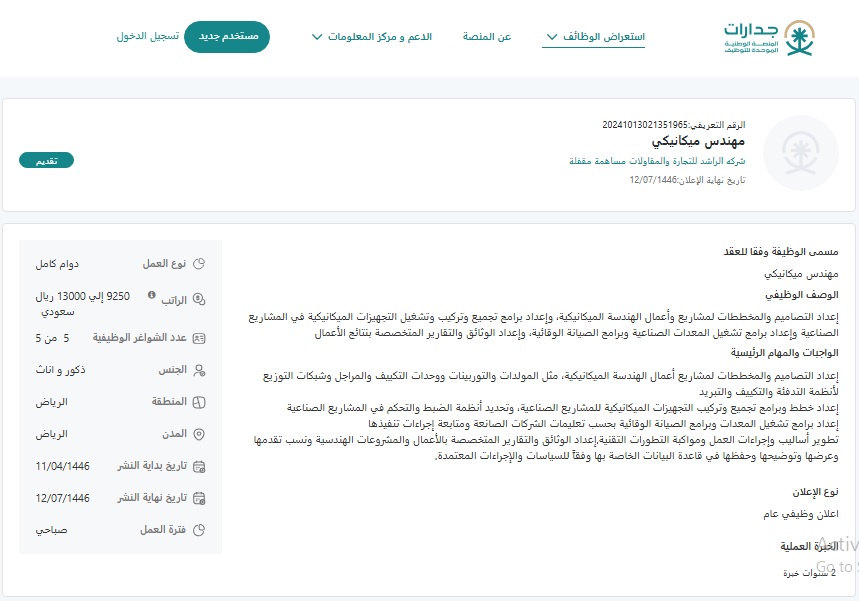This screenshot has height=601, width=859.
Task: Click the صباحي shift value
Action: click(51, 530)
